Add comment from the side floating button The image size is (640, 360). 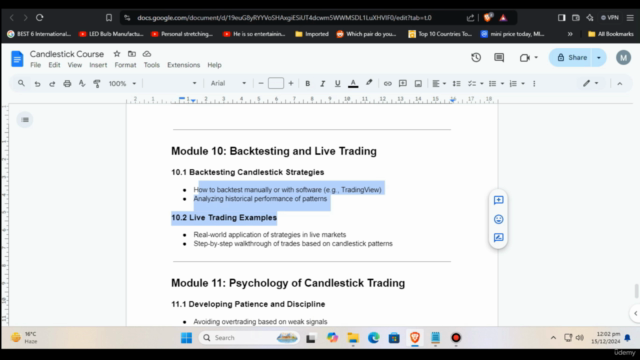coord(498,200)
